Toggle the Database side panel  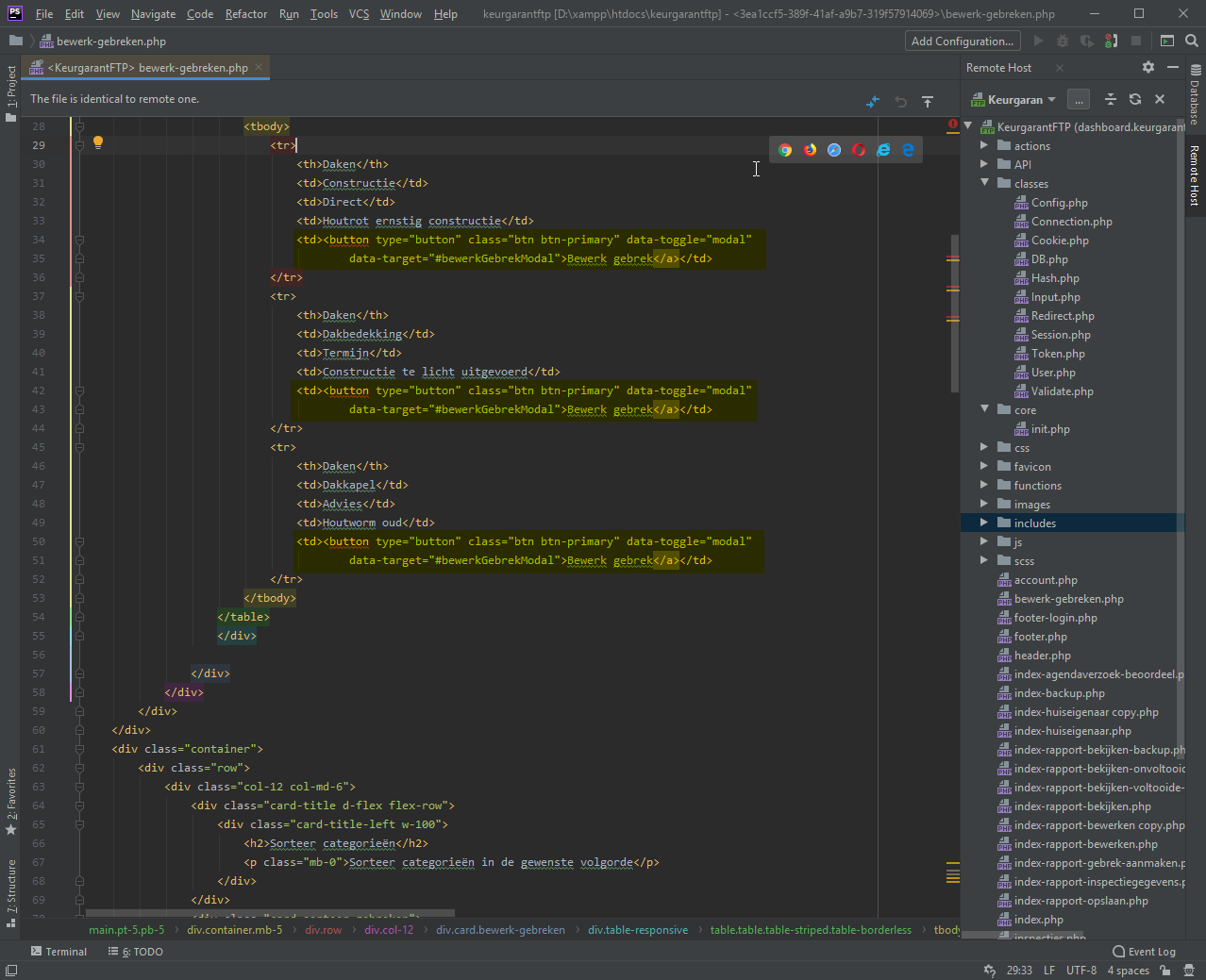pos(1195,94)
